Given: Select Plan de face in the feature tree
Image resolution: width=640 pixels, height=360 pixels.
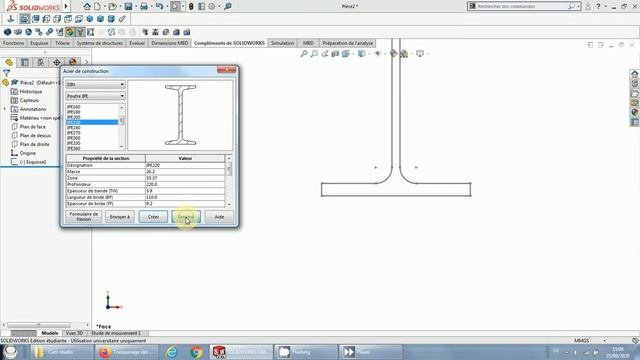Looking at the screenshot, I should 33,127.
